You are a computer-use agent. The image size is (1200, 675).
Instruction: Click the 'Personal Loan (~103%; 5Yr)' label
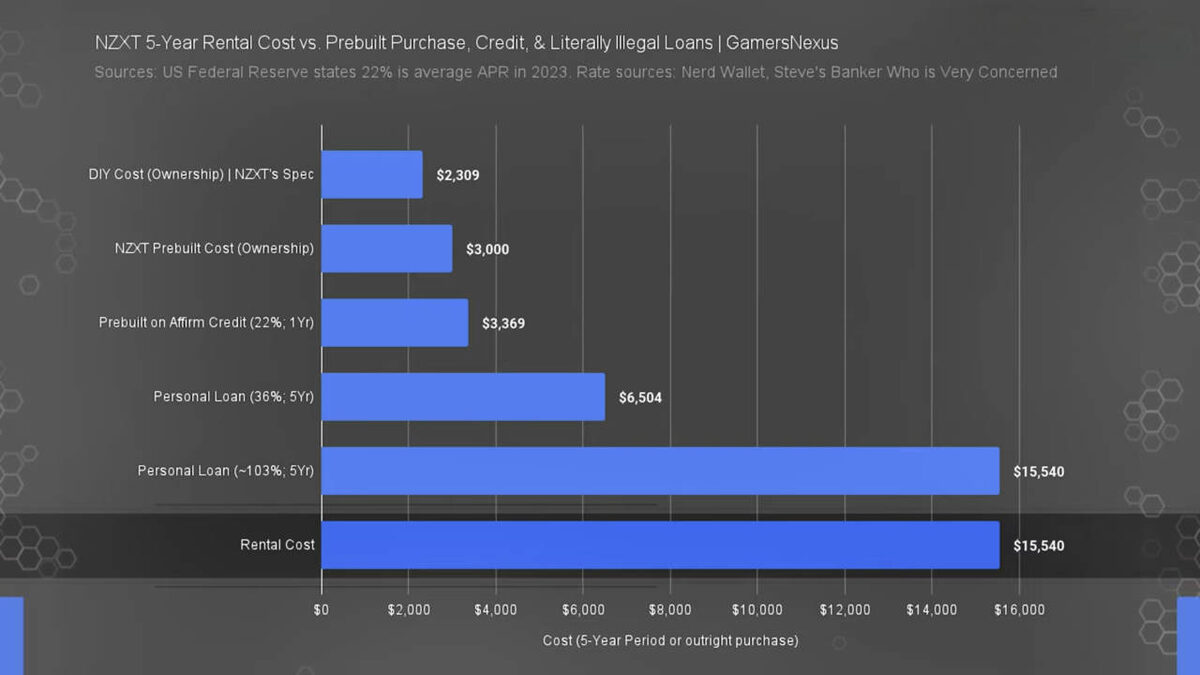point(226,471)
